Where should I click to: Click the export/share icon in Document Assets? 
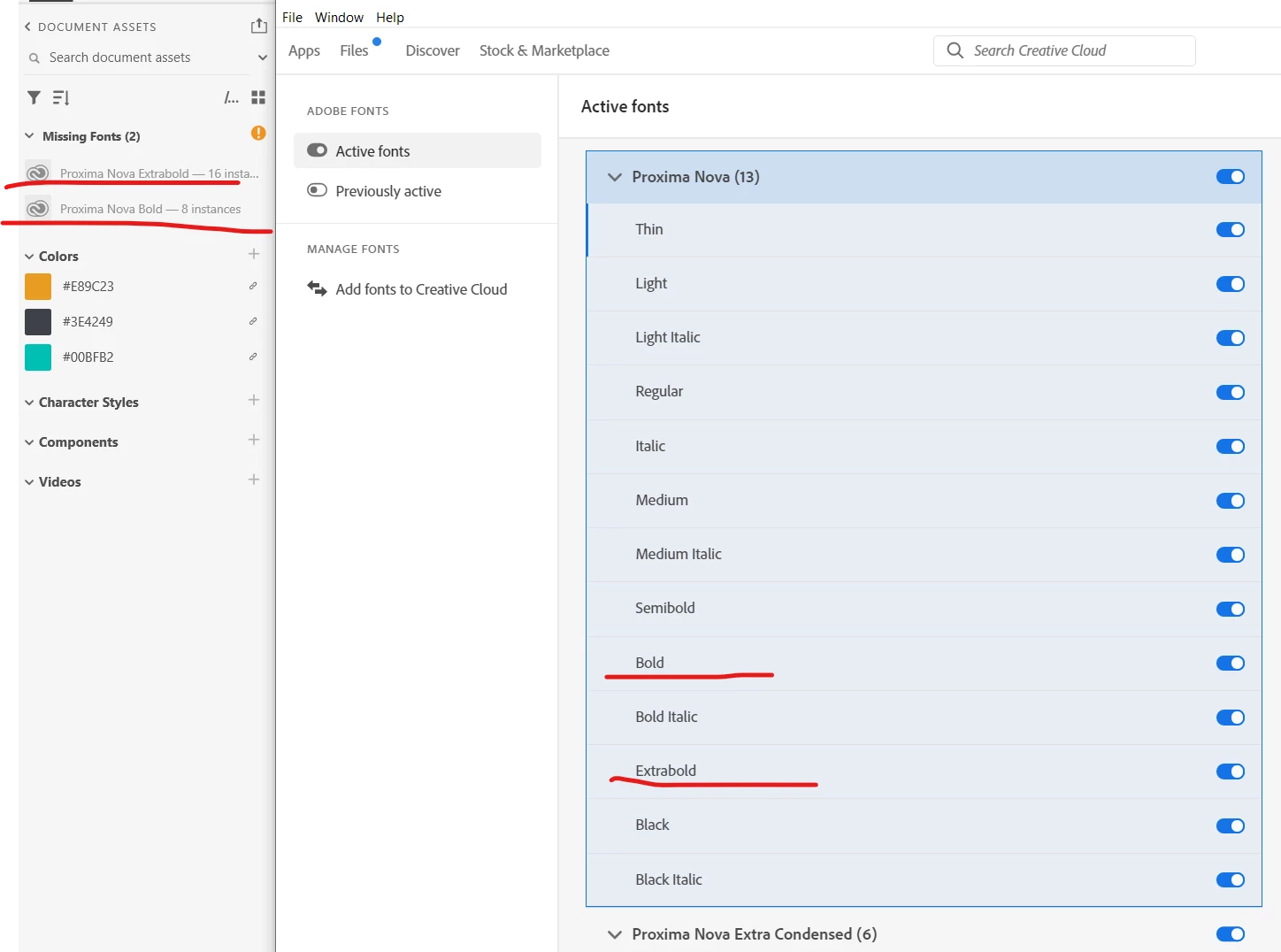[x=258, y=26]
